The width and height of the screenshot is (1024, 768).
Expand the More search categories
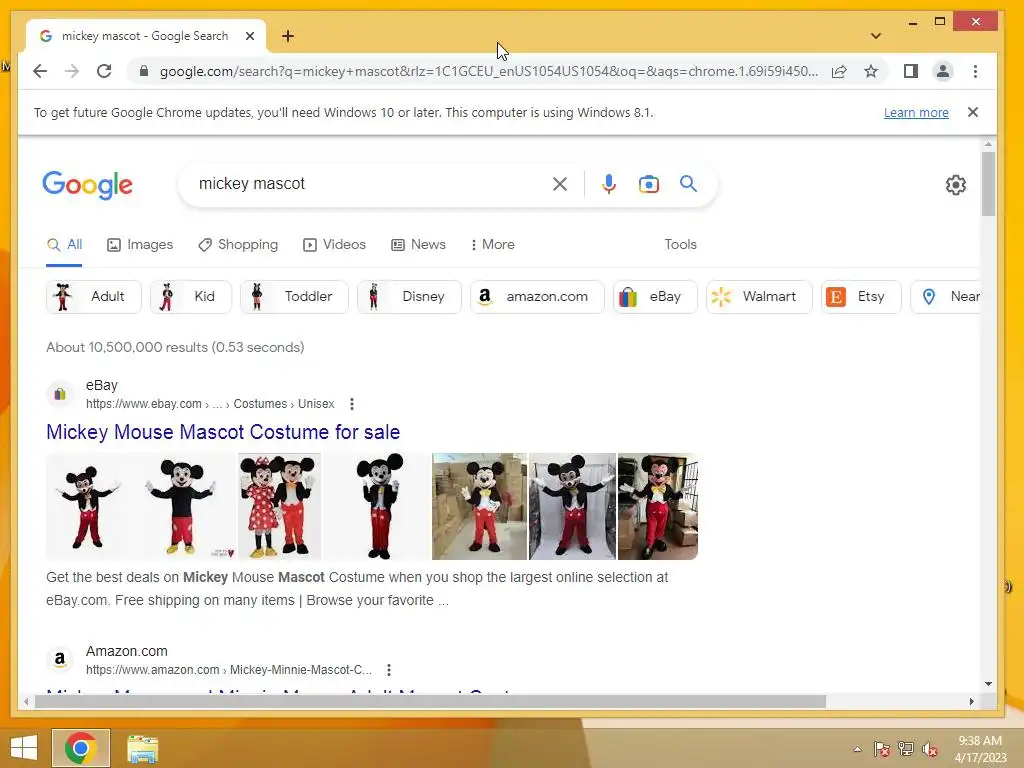point(492,245)
